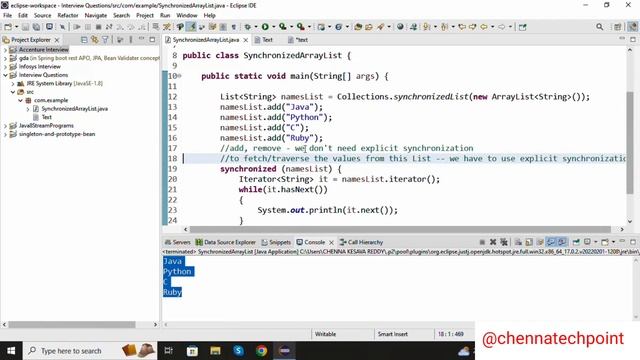Open the Run menu
The height and width of the screenshot is (360, 640).
[x=165, y=16]
